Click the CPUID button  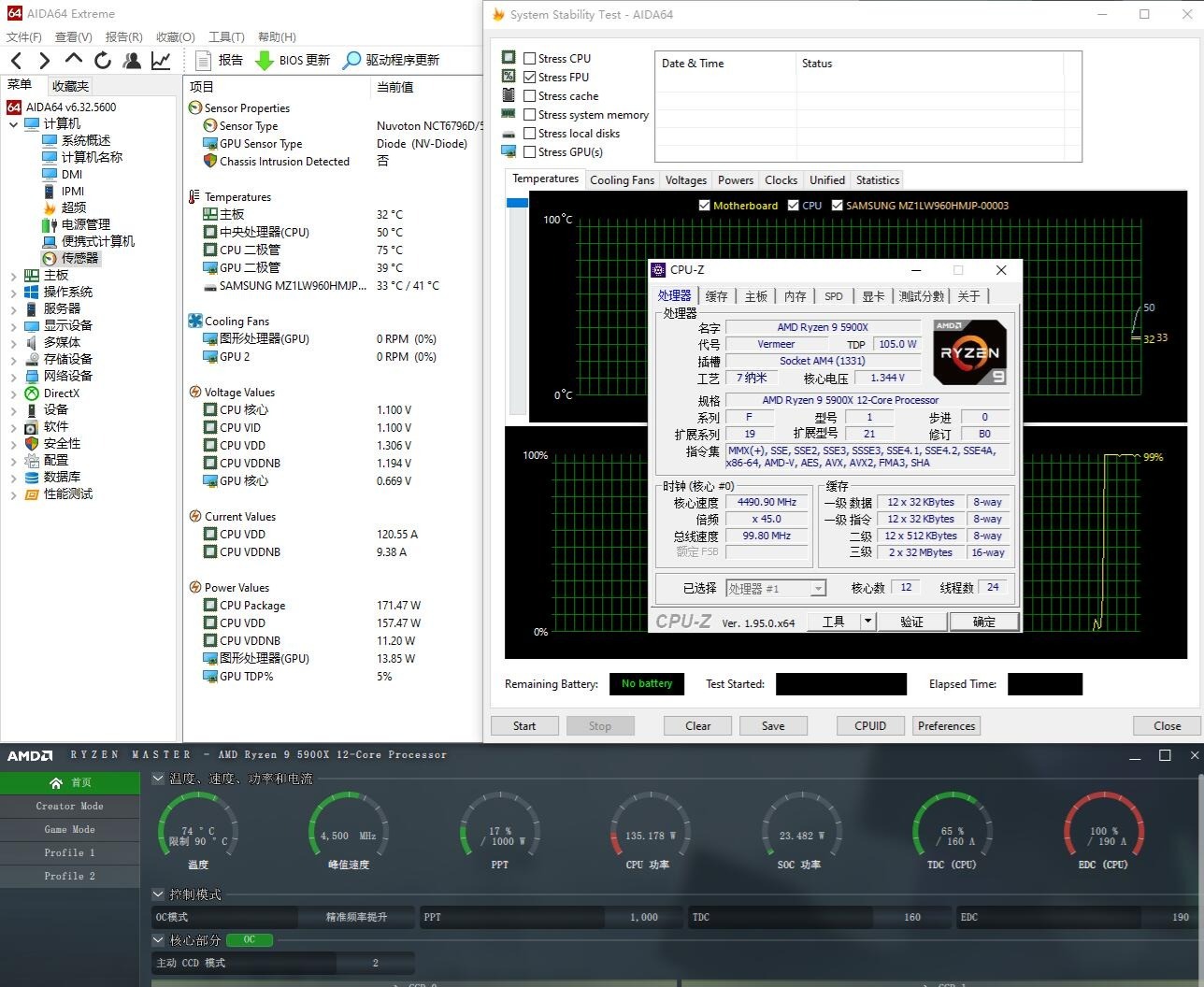click(869, 726)
